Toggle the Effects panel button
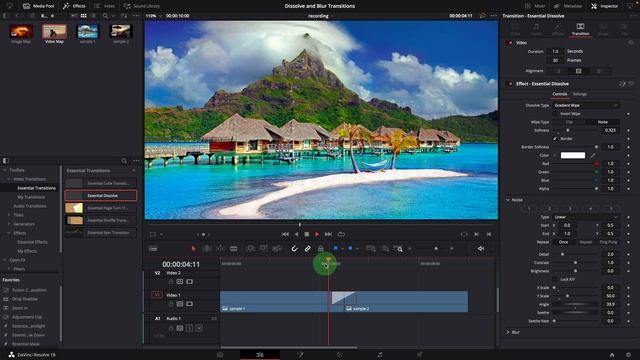 [x=74, y=6]
